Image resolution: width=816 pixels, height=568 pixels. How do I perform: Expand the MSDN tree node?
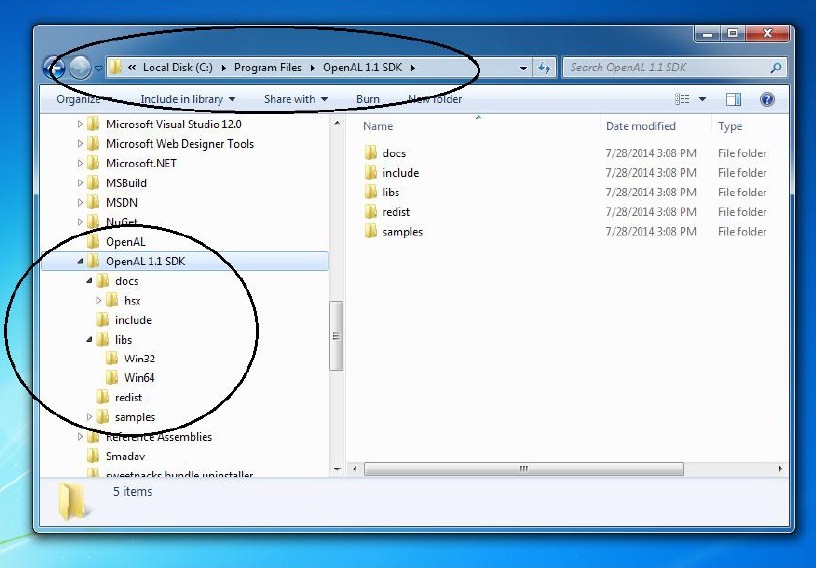pyautogui.click(x=80, y=203)
